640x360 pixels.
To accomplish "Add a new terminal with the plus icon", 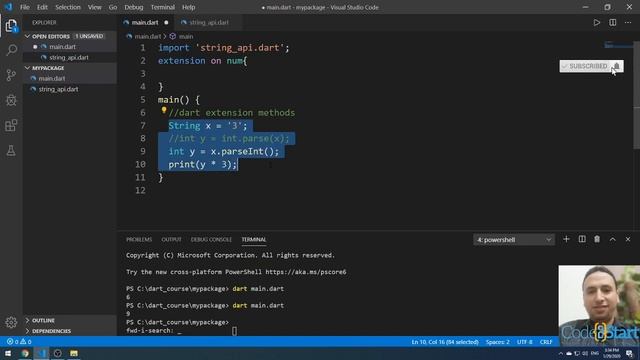I will pyautogui.click(x=566, y=239).
